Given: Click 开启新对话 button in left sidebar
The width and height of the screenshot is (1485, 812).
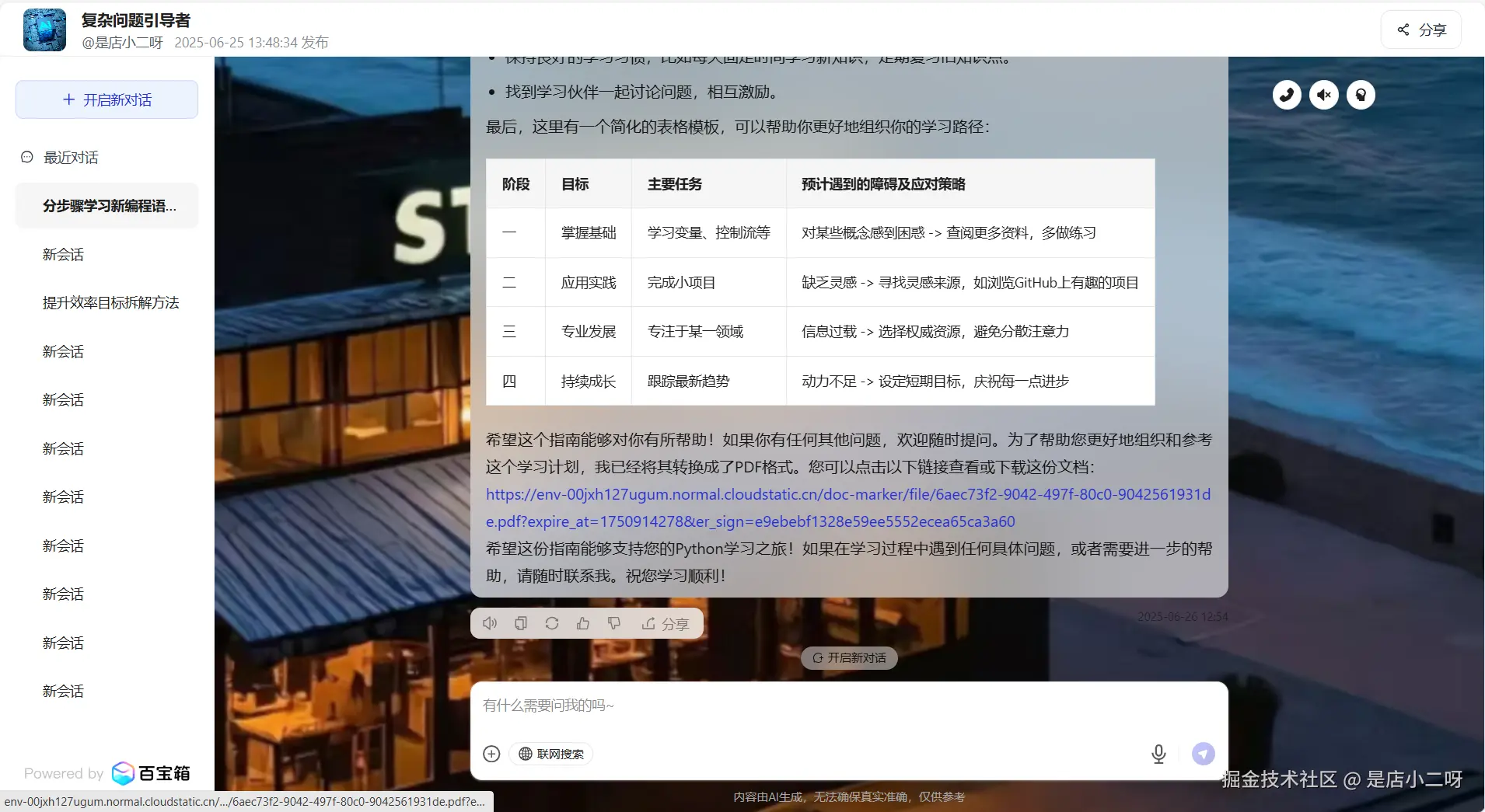Looking at the screenshot, I should point(107,99).
